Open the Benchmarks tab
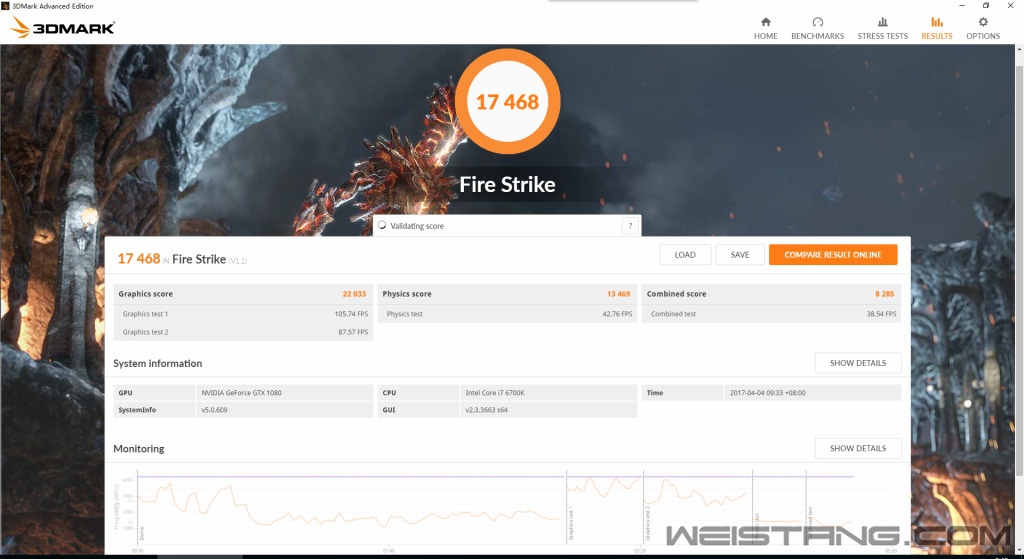1024x559 pixels. tap(817, 29)
